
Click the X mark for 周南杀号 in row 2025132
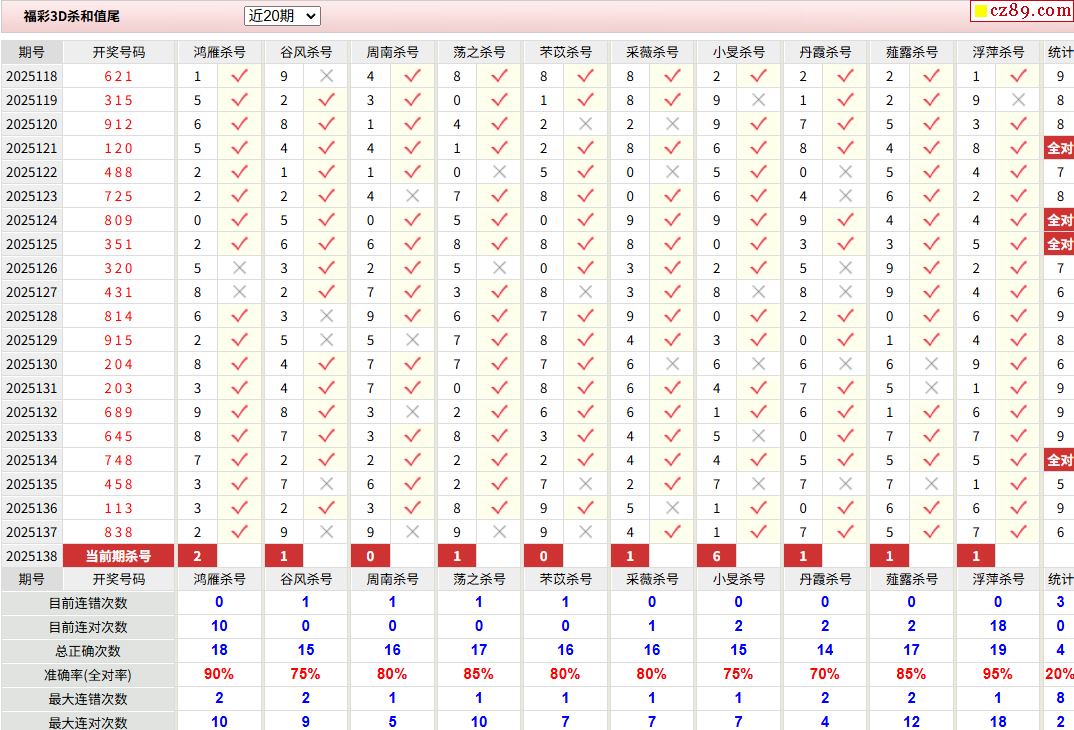412,412
